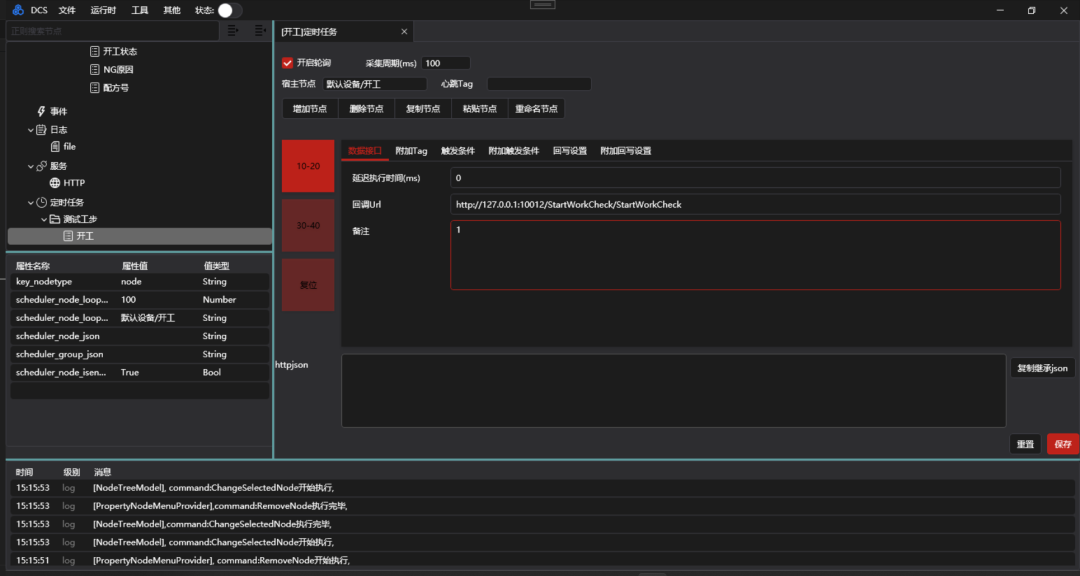
Task: Select the HTTP tree item label
Action: (74, 183)
